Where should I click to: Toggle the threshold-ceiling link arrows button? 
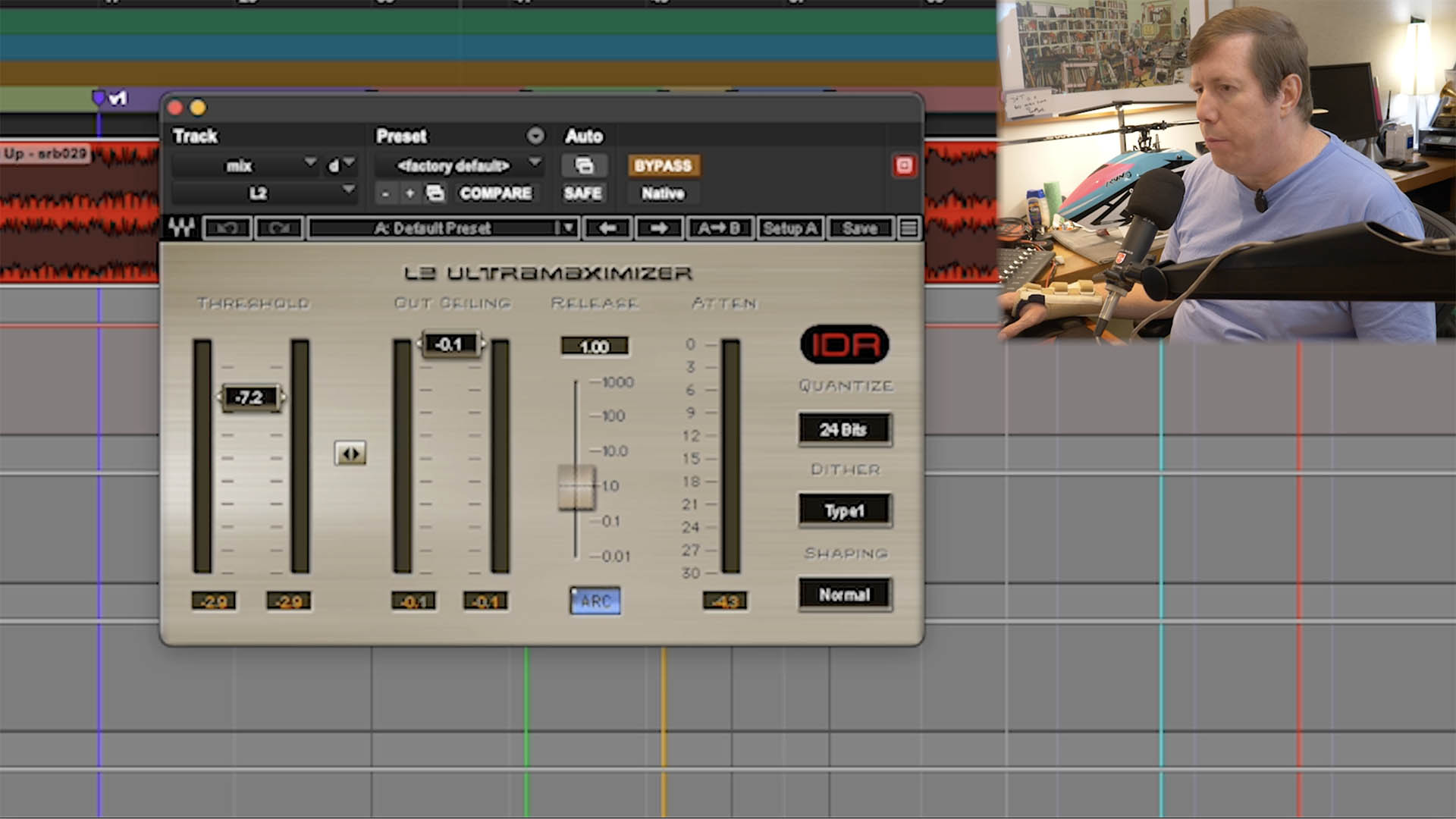click(350, 453)
